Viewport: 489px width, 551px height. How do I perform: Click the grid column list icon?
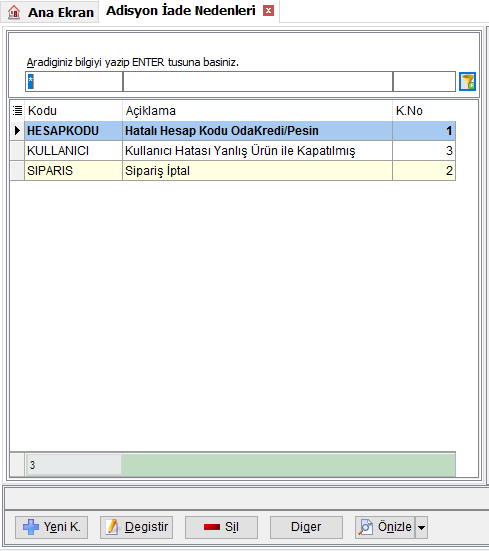pos(17,110)
